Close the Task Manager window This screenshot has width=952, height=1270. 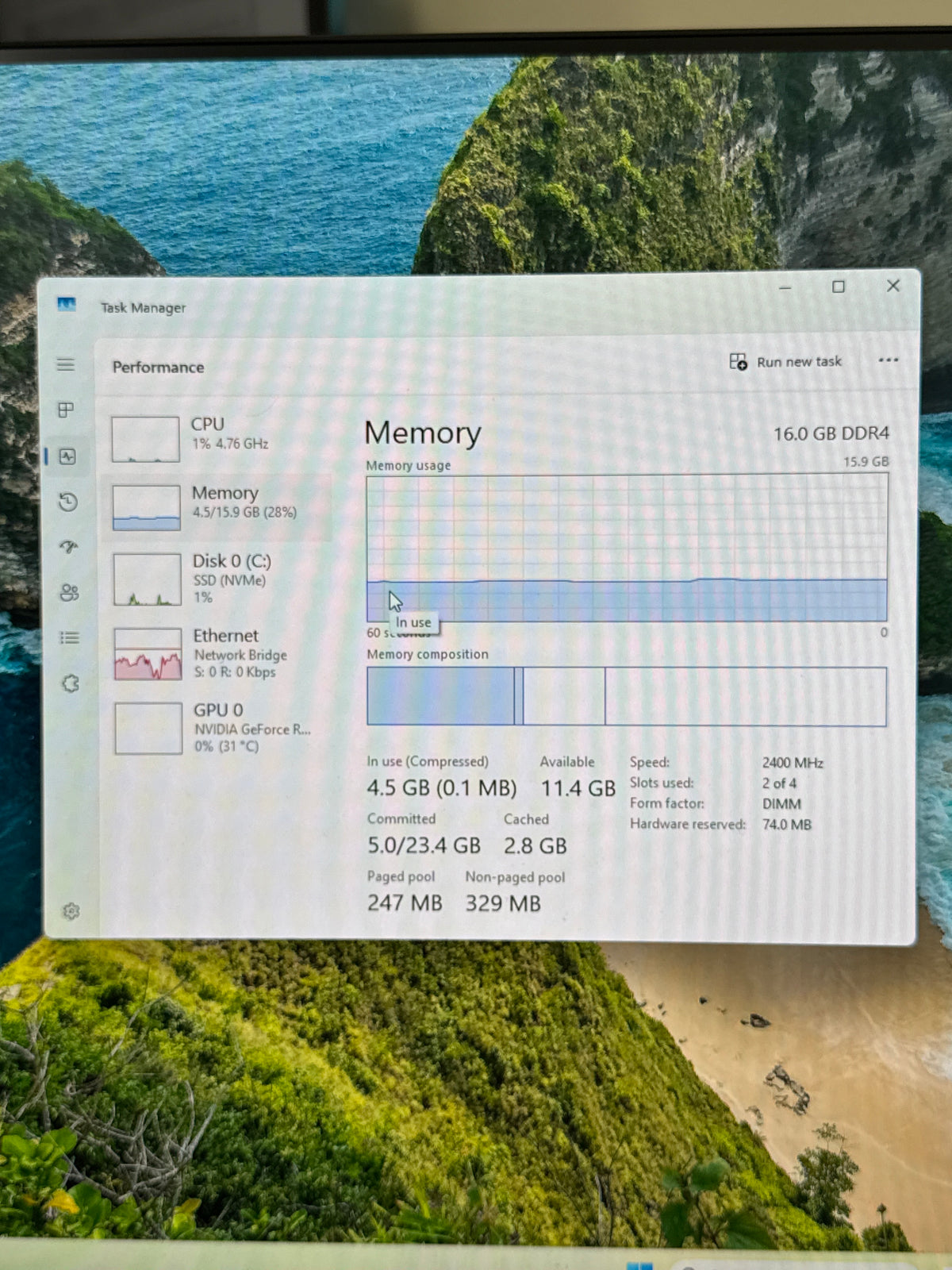pyautogui.click(x=893, y=286)
